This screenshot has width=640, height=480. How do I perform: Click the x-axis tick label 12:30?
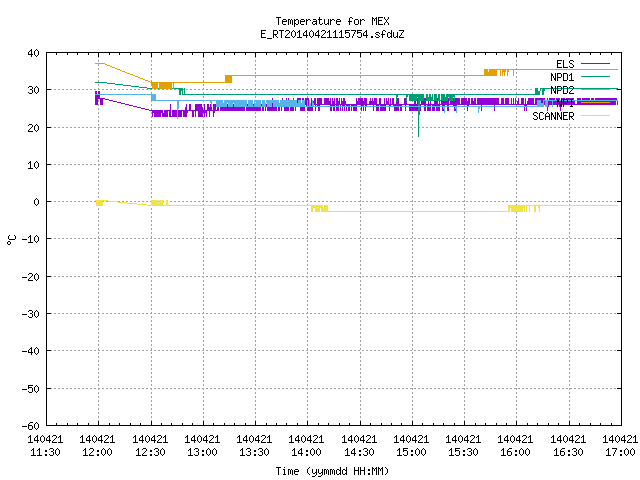click(x=150, y=452)
